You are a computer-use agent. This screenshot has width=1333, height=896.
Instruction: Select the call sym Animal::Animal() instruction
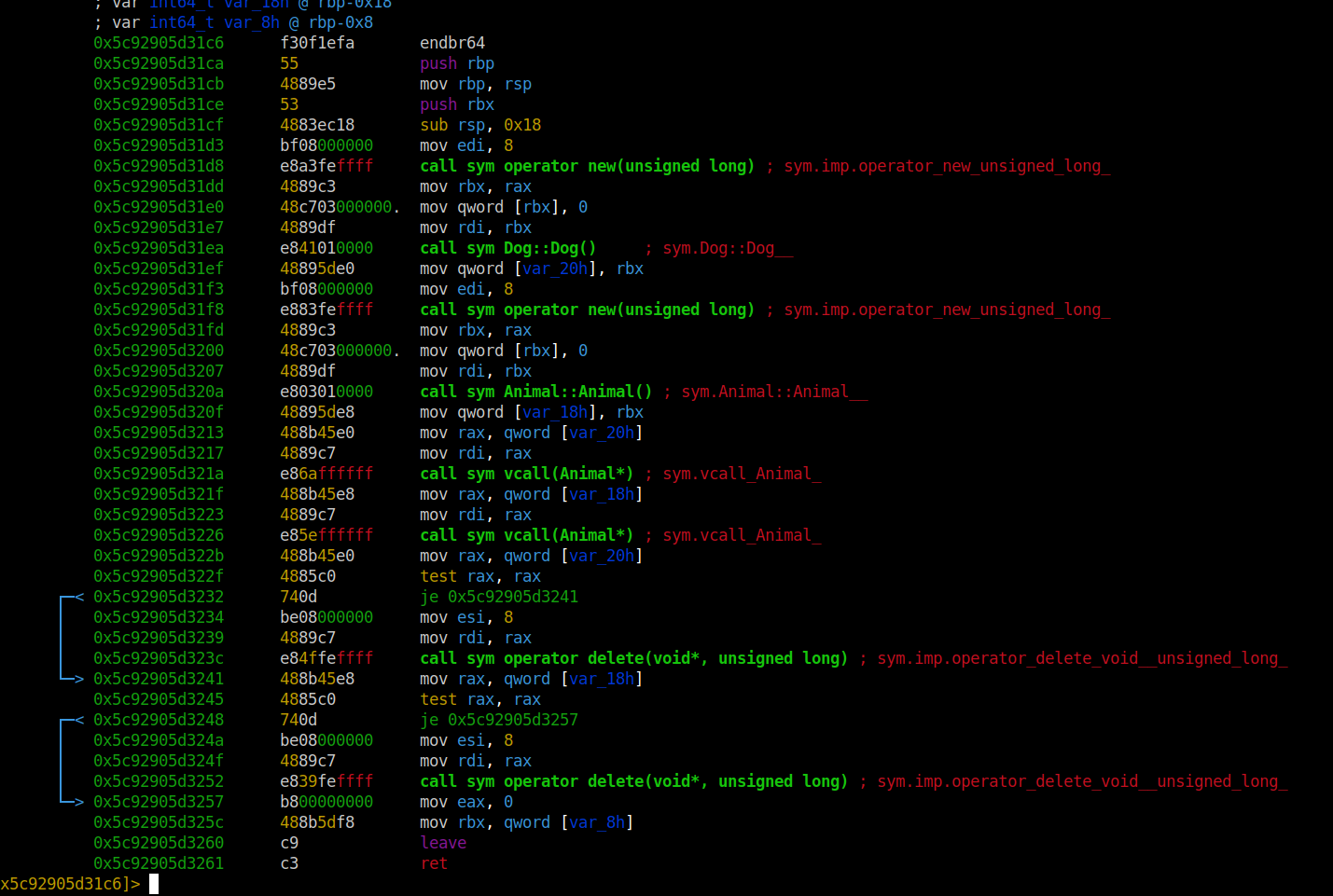click(535, 392)
